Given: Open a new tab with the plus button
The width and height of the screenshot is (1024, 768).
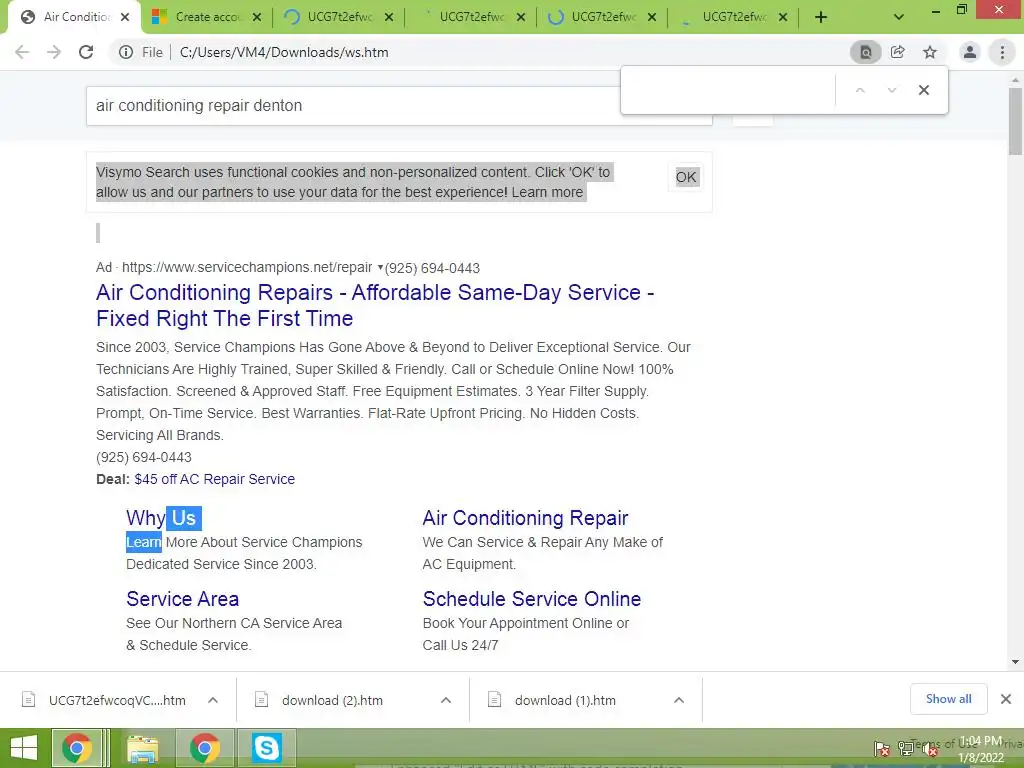Looking at the screenshot, I should [821, 18].
